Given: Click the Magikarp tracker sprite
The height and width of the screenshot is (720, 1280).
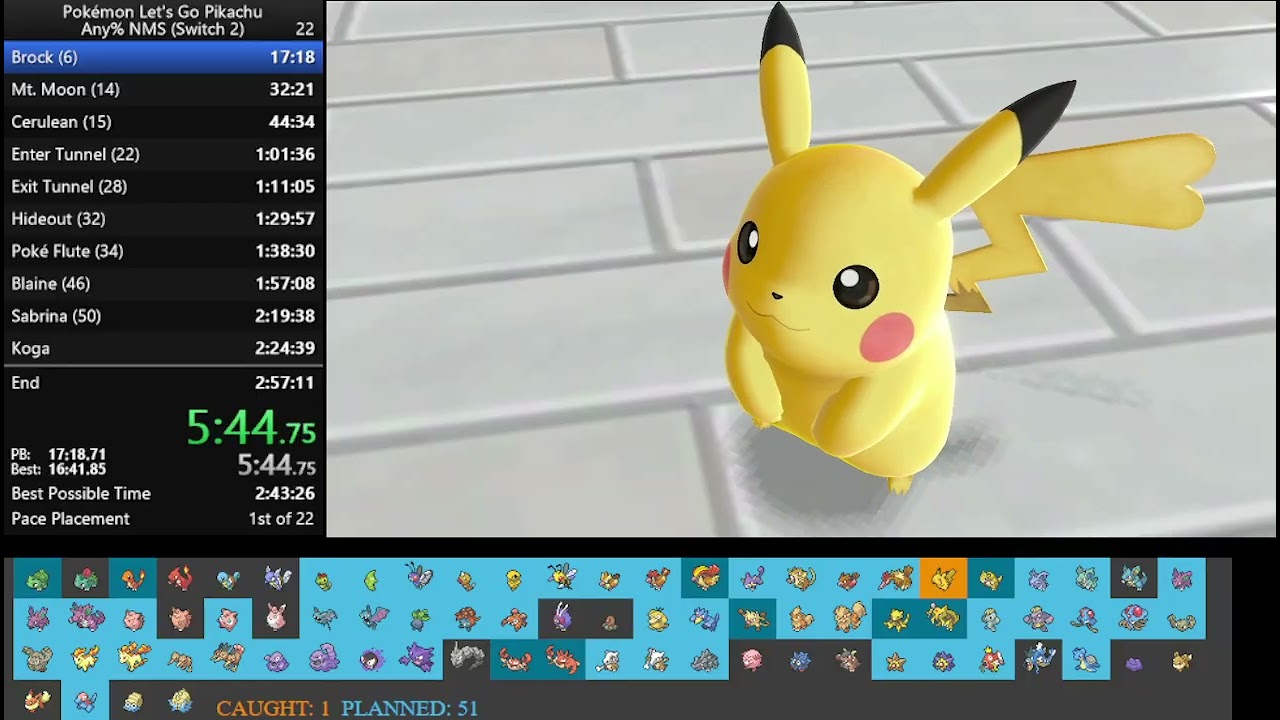Looking at the screenshot, I should point(991,660).
